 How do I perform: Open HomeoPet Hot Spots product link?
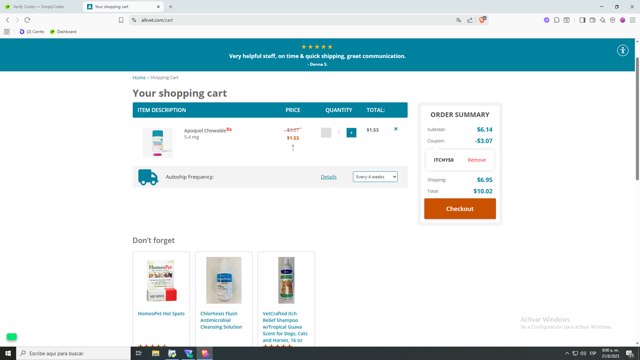pyautogui.click(x=161, y=313)
